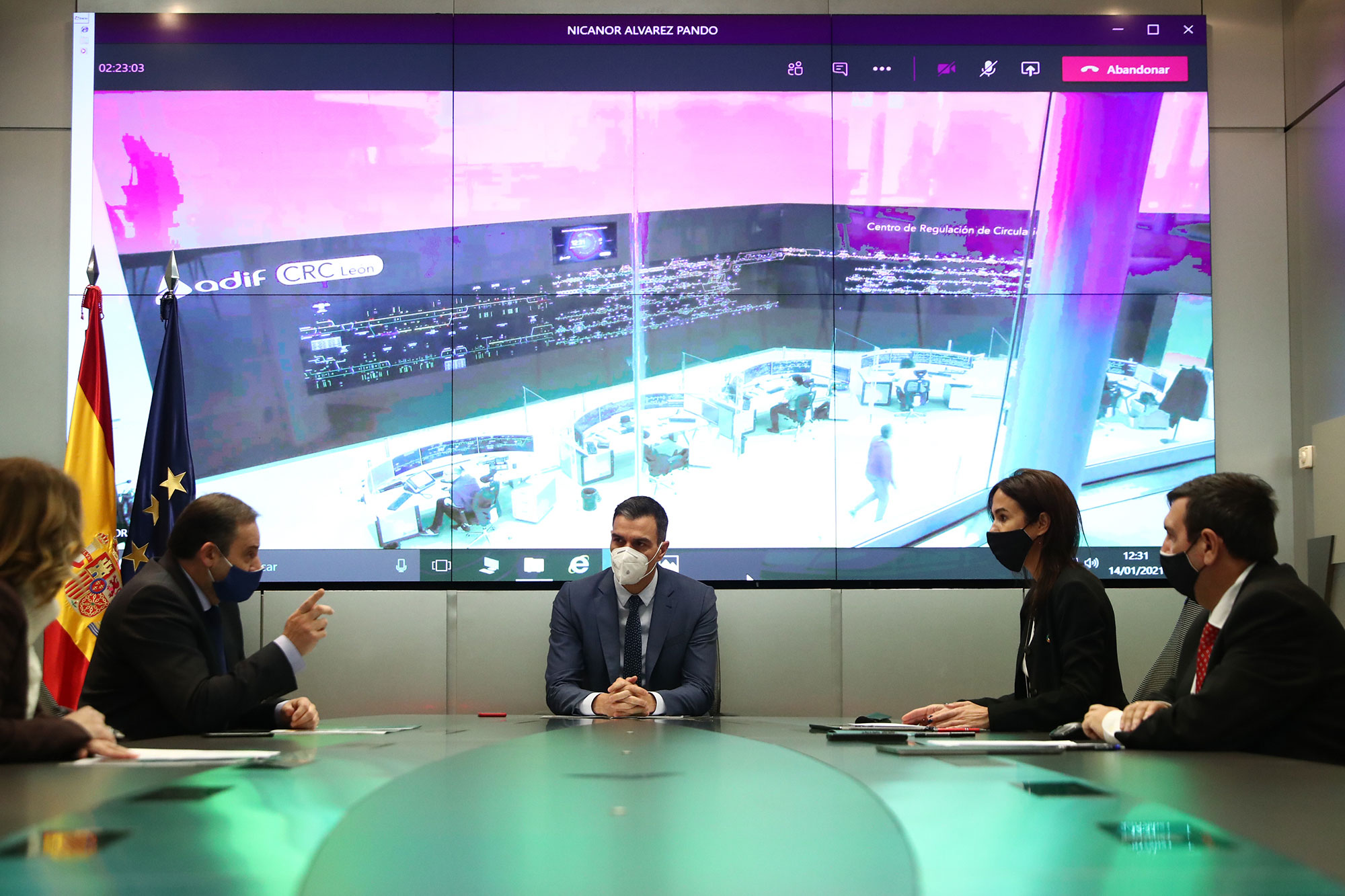1345x896 pixels.
Task: Close the call window
Action: click(x=1188, y=30)
